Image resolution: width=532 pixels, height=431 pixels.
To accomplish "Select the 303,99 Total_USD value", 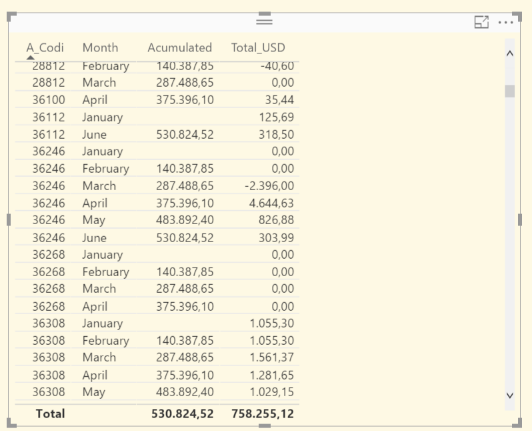I will (277, 238).
